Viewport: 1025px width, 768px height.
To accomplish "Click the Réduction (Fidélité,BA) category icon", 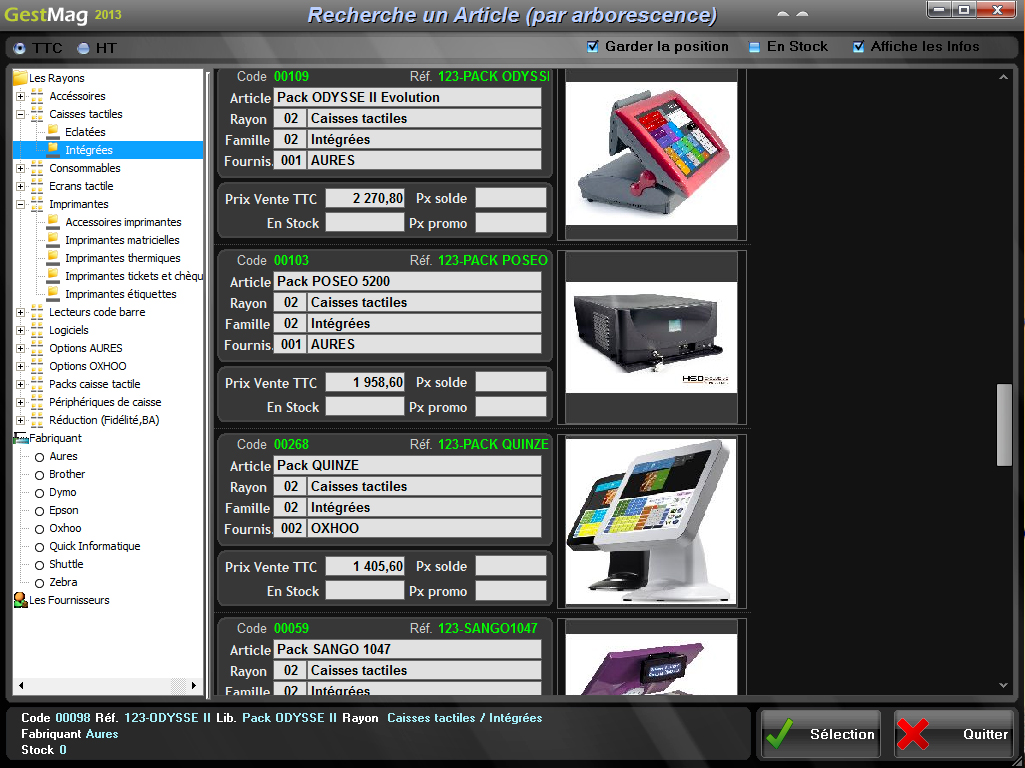I will [x=37, y=420].
